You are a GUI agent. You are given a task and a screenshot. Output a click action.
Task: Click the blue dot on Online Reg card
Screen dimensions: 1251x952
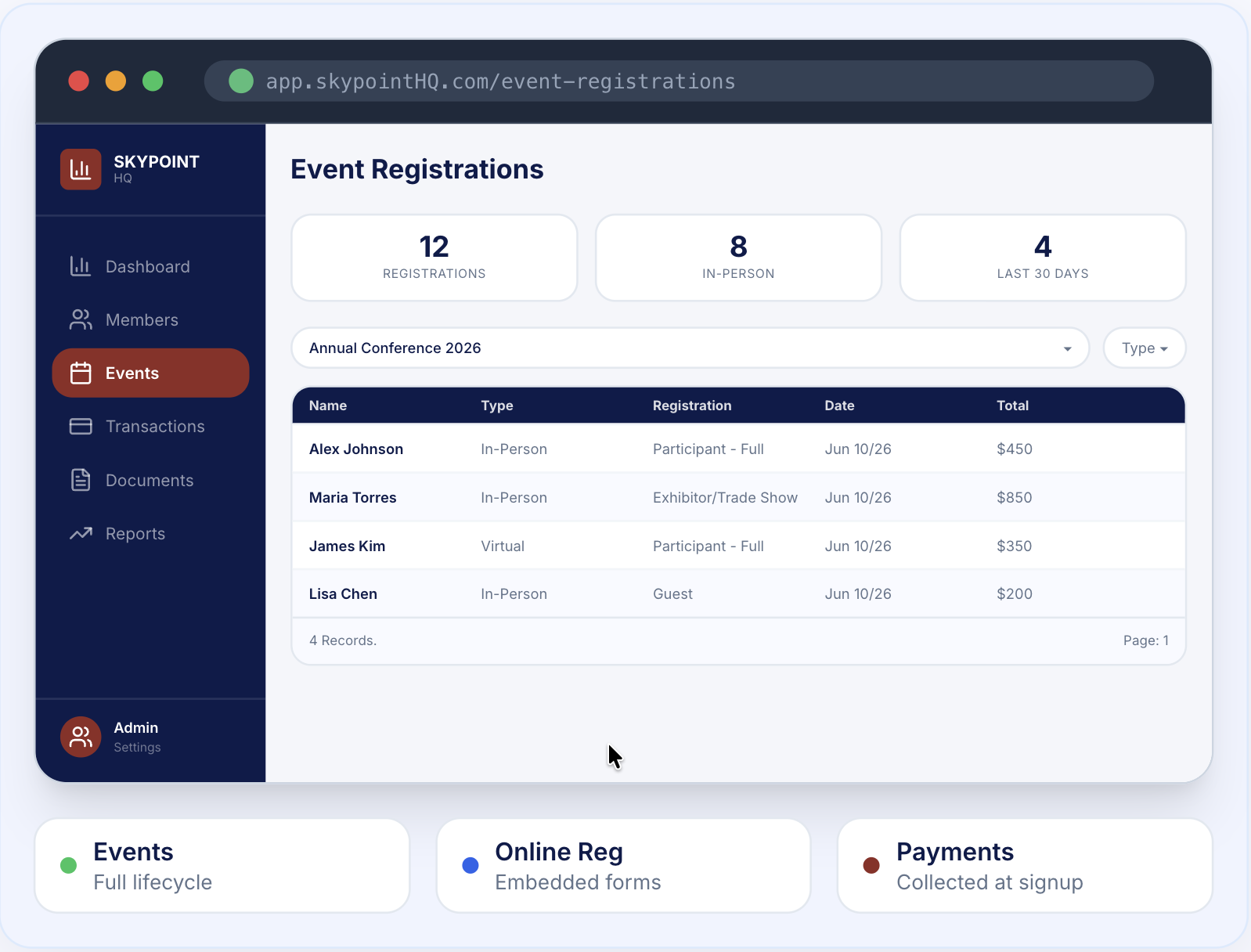(470, 865)
